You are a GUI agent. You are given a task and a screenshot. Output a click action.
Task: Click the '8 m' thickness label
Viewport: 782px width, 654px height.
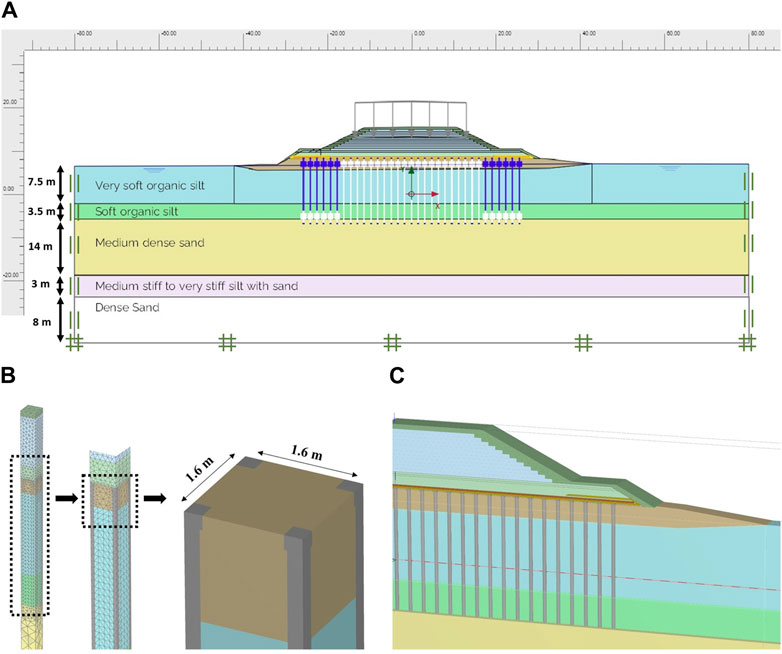(42, 322)
